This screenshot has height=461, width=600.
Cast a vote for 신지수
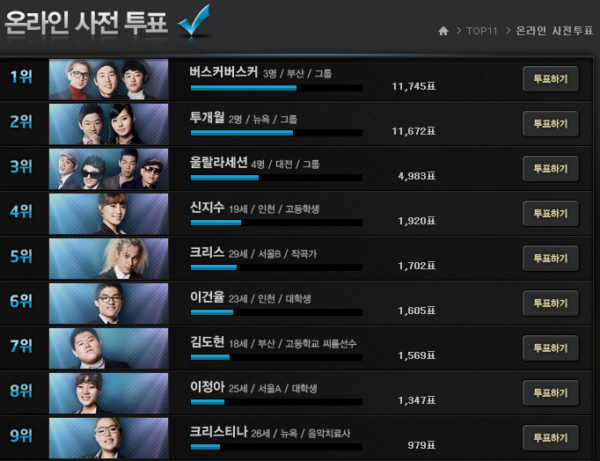[x=551, y=213]
